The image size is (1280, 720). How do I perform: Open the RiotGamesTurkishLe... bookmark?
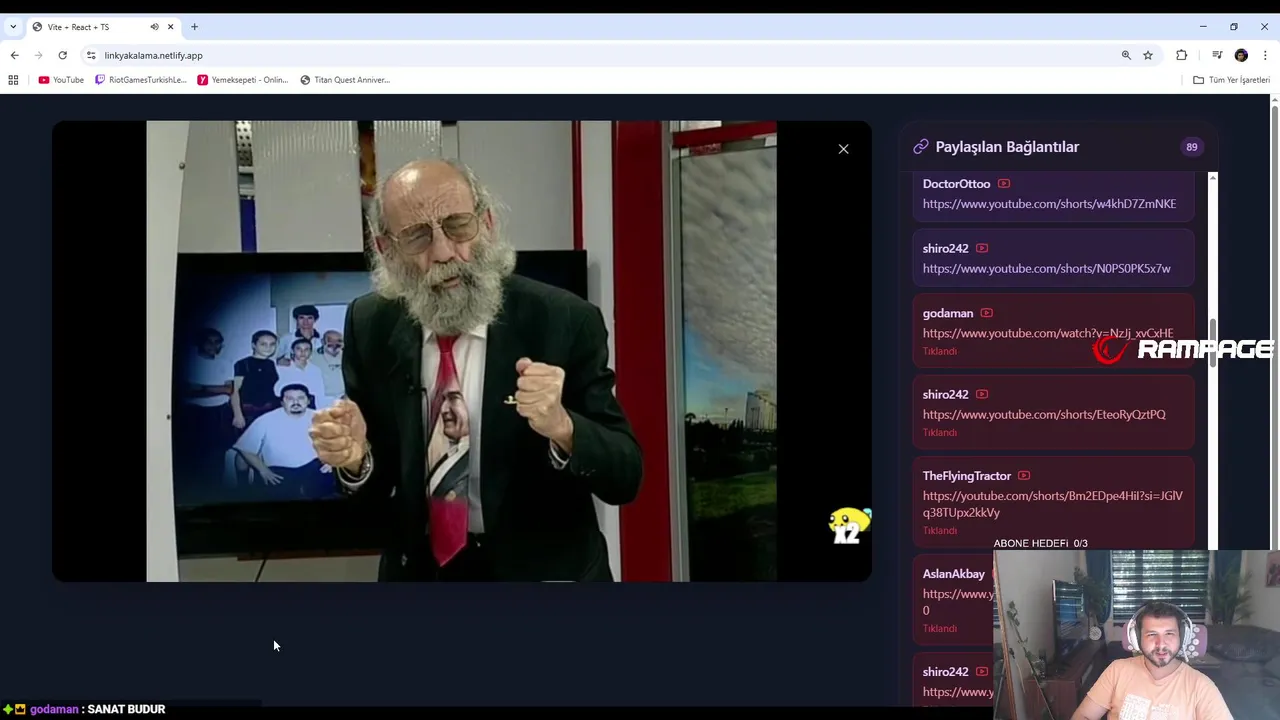click(x=140, y=80)
